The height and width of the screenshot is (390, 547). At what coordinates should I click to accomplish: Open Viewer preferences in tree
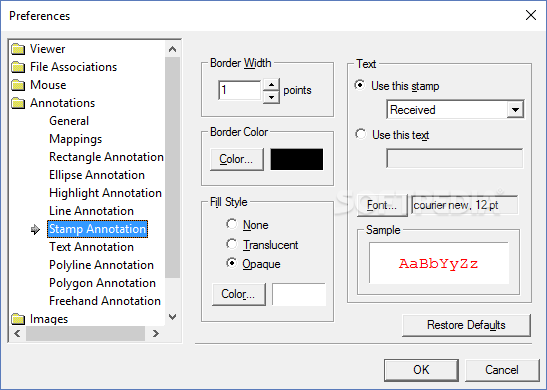coord(47,49)
